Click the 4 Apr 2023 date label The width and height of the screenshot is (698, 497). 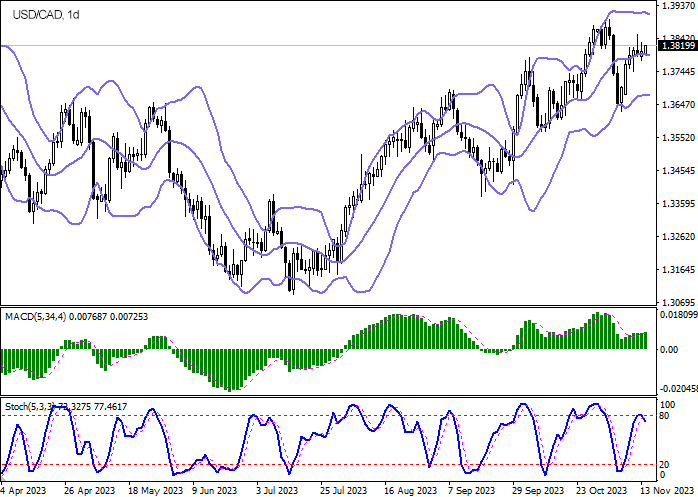click(x=24, y=490)
